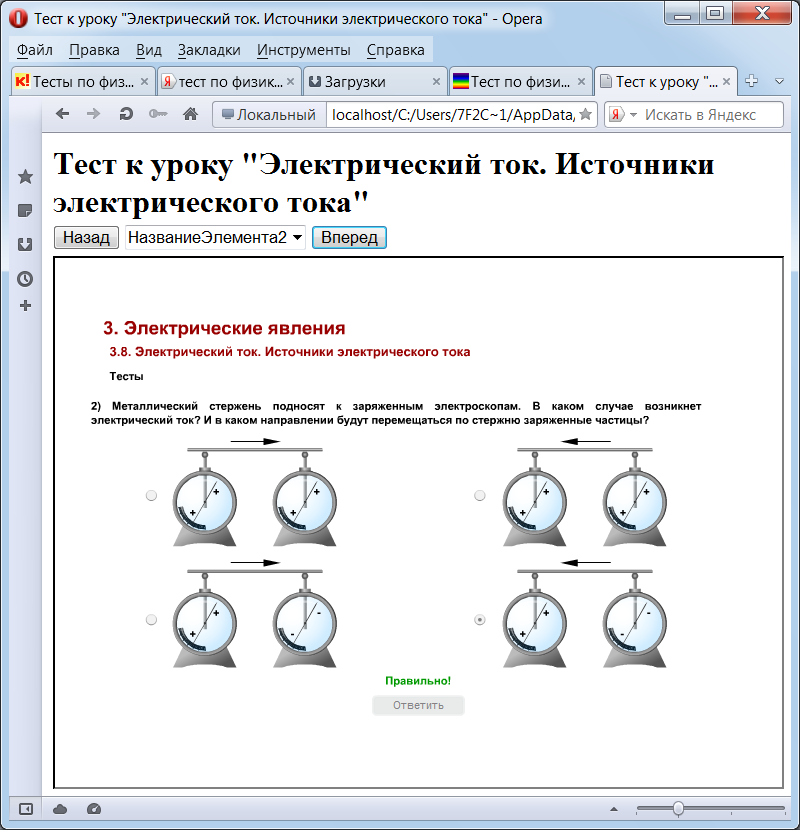Close the "Тест по физи..." tab
The width and height of the screenshot is (800, 830).
tap(581, 82)
